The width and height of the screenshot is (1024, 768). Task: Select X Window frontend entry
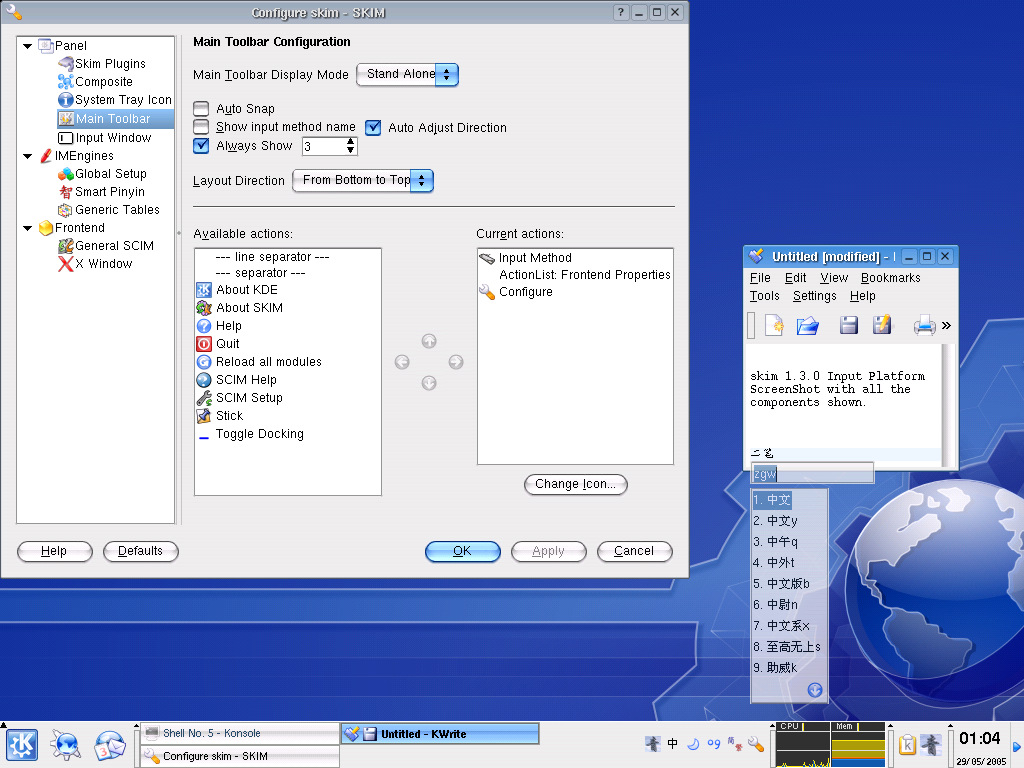click(95, 264)
